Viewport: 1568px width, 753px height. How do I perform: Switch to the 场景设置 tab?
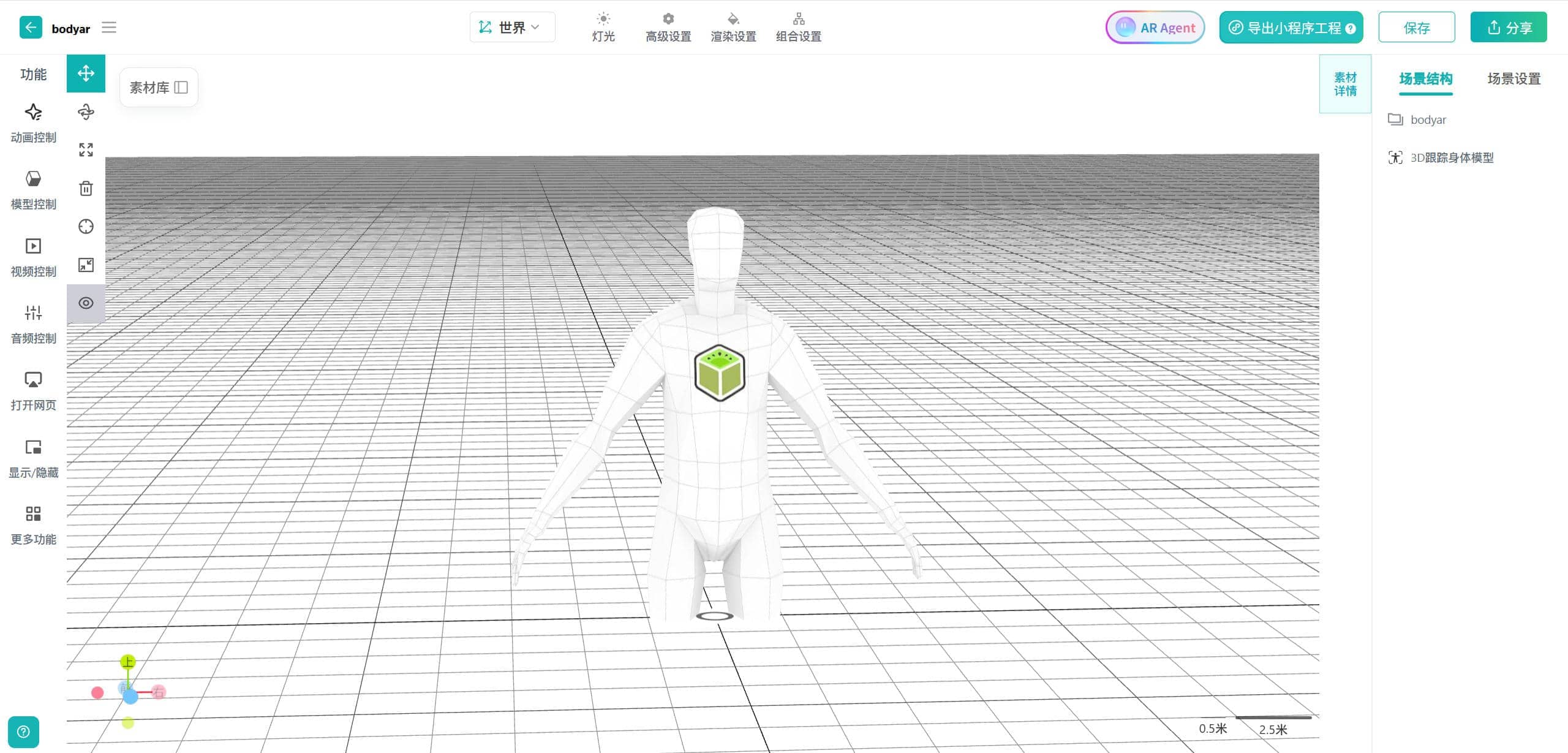[x=1513, y=78]
